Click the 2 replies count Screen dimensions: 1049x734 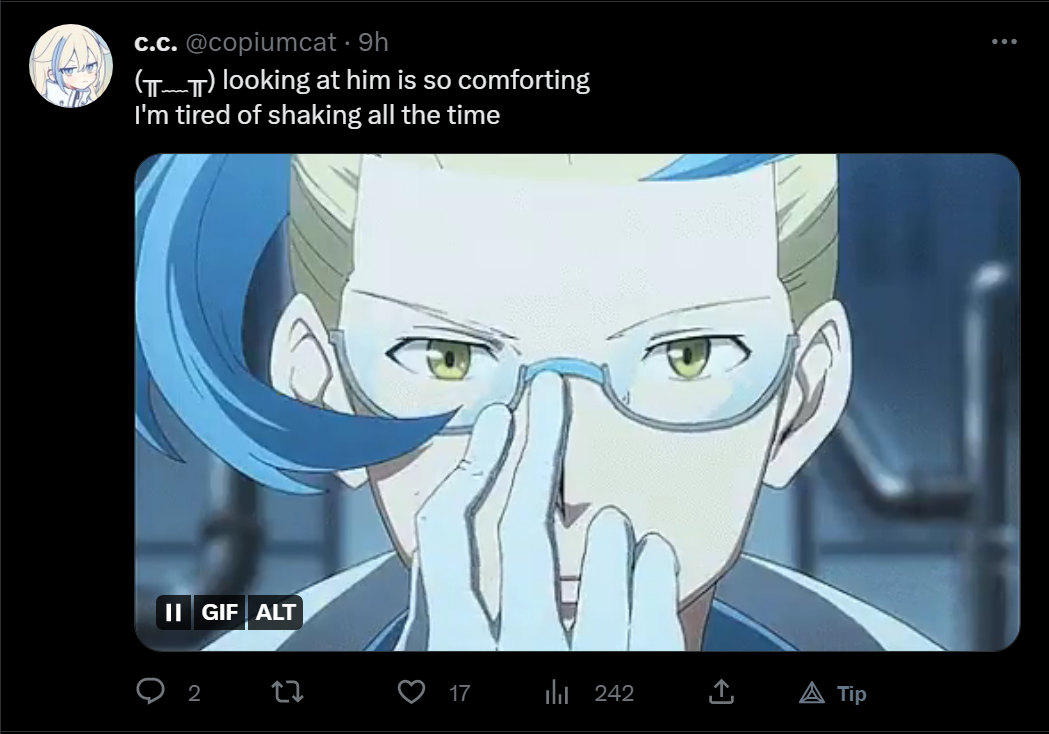pos(194,693)
